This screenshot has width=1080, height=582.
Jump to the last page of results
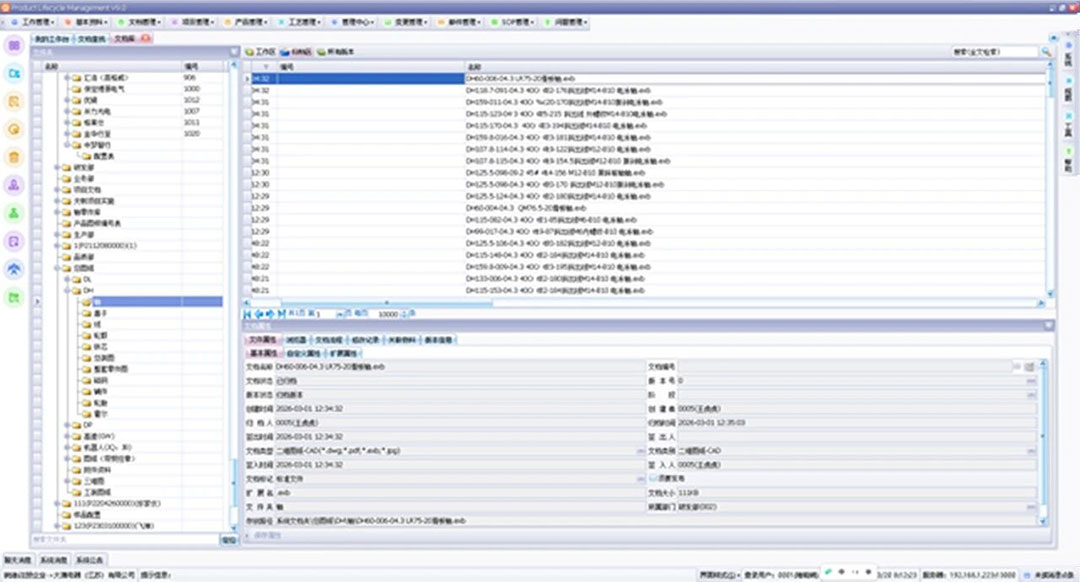(x=280, y=314)
